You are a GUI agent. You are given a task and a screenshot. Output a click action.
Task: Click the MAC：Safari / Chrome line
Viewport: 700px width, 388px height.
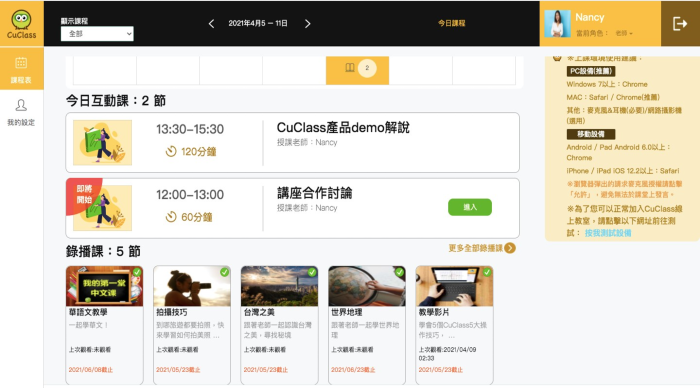click(x=612, y=97)
